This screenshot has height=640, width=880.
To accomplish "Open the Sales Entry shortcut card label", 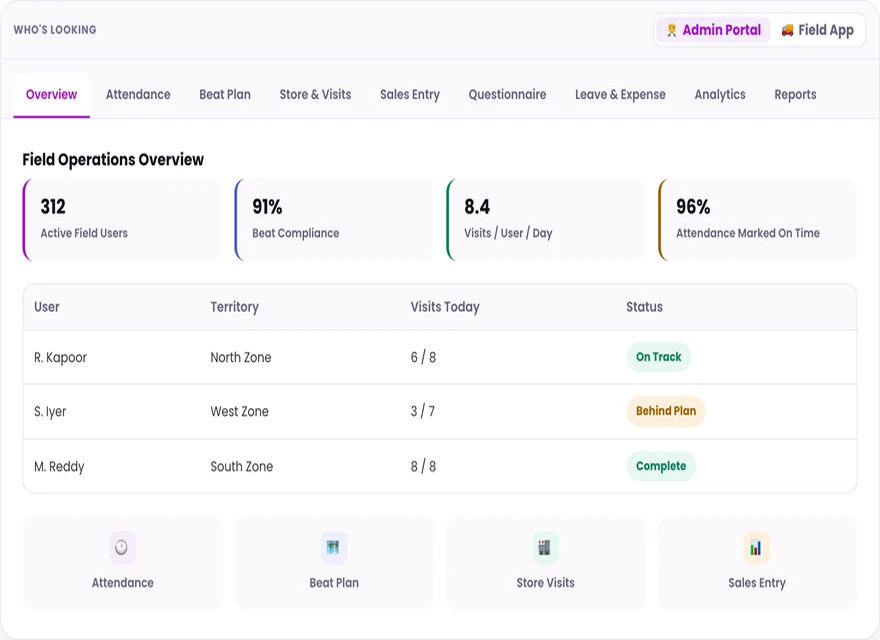I will click(757, 583).
